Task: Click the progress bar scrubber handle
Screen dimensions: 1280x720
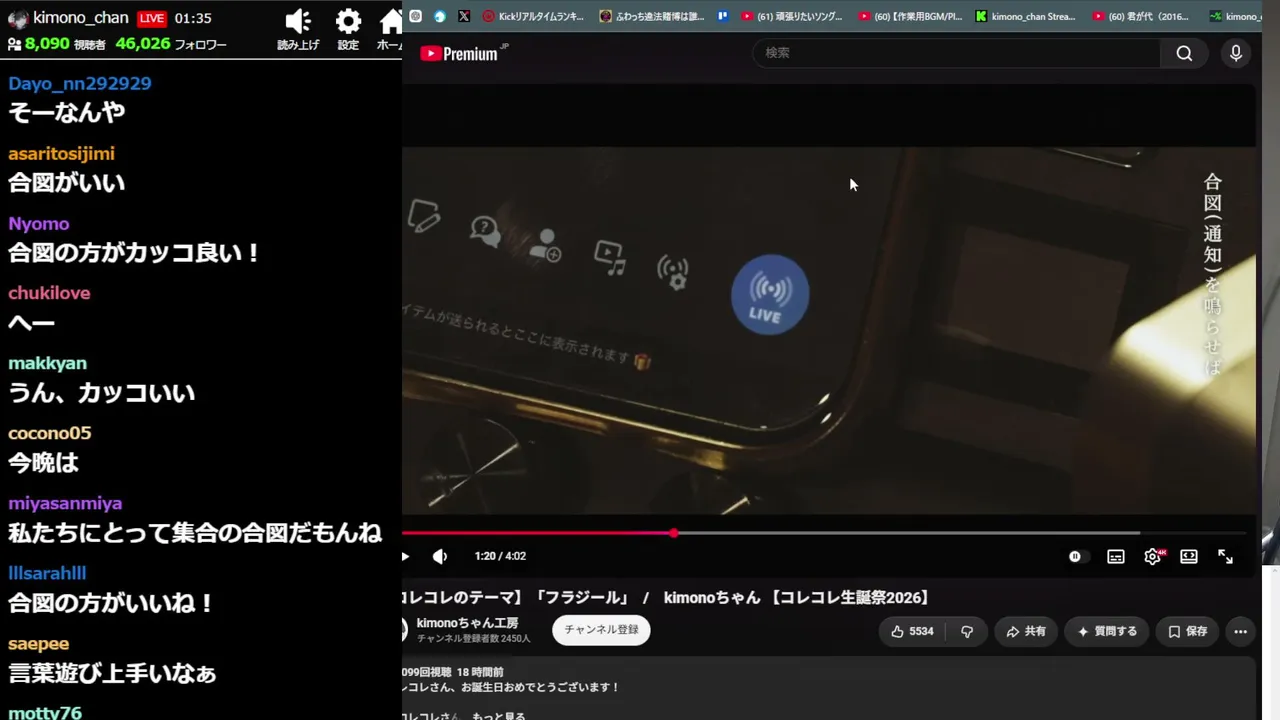Action: [674, 533]
